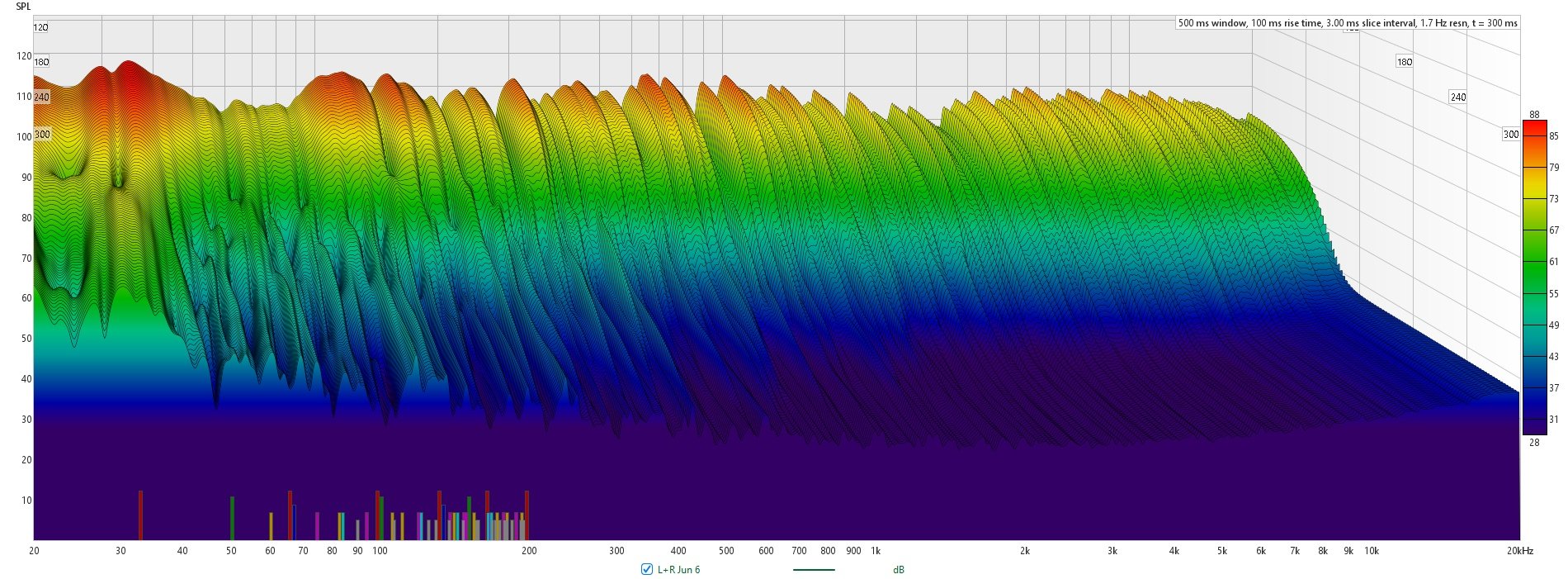Screen dimensions: 1568x579
Task: Click the 88 maximum value above color scale
Action: (1534, 115)
